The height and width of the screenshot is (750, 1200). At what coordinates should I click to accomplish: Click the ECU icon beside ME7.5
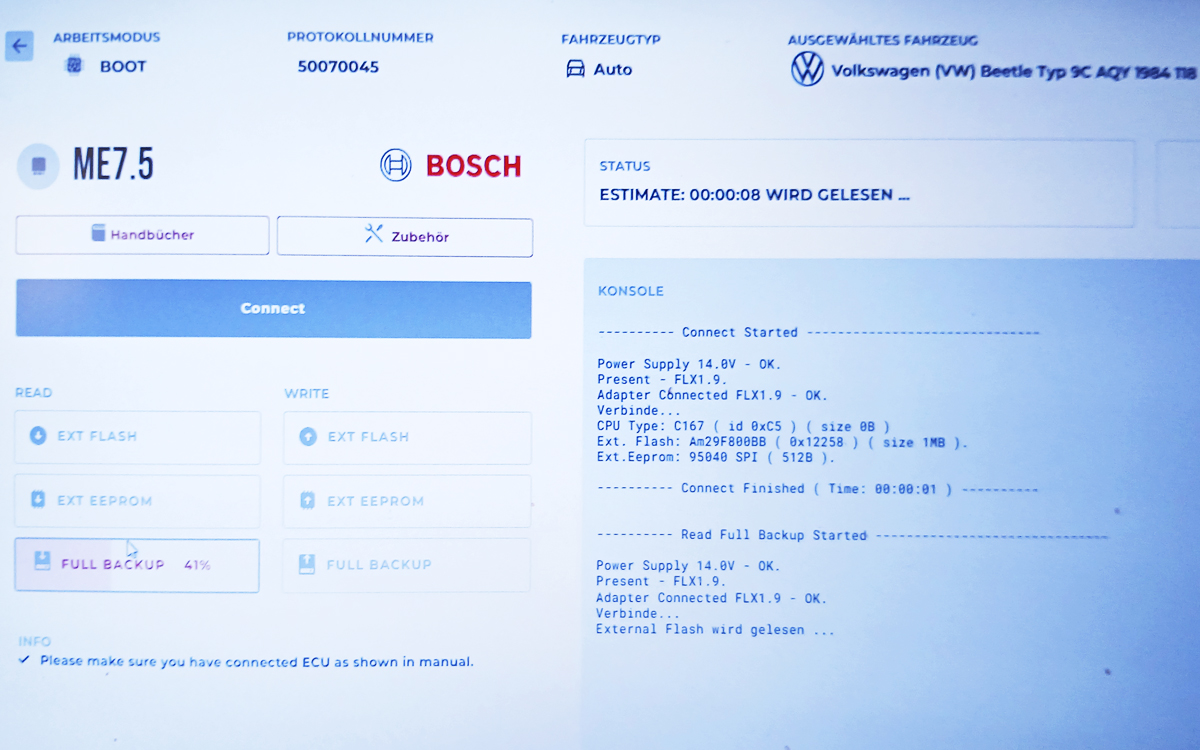point(38,165)
